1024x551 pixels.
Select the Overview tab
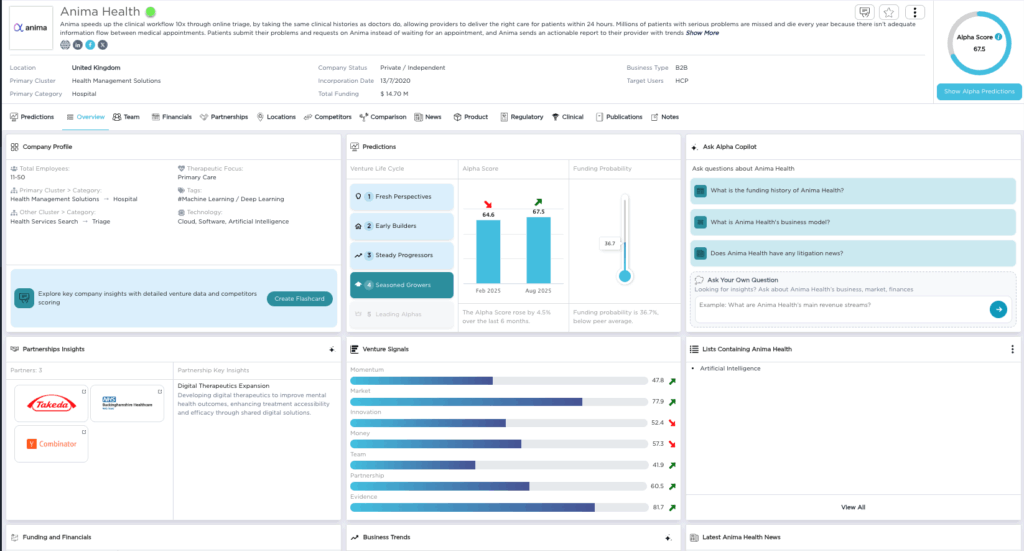[86, 117]
